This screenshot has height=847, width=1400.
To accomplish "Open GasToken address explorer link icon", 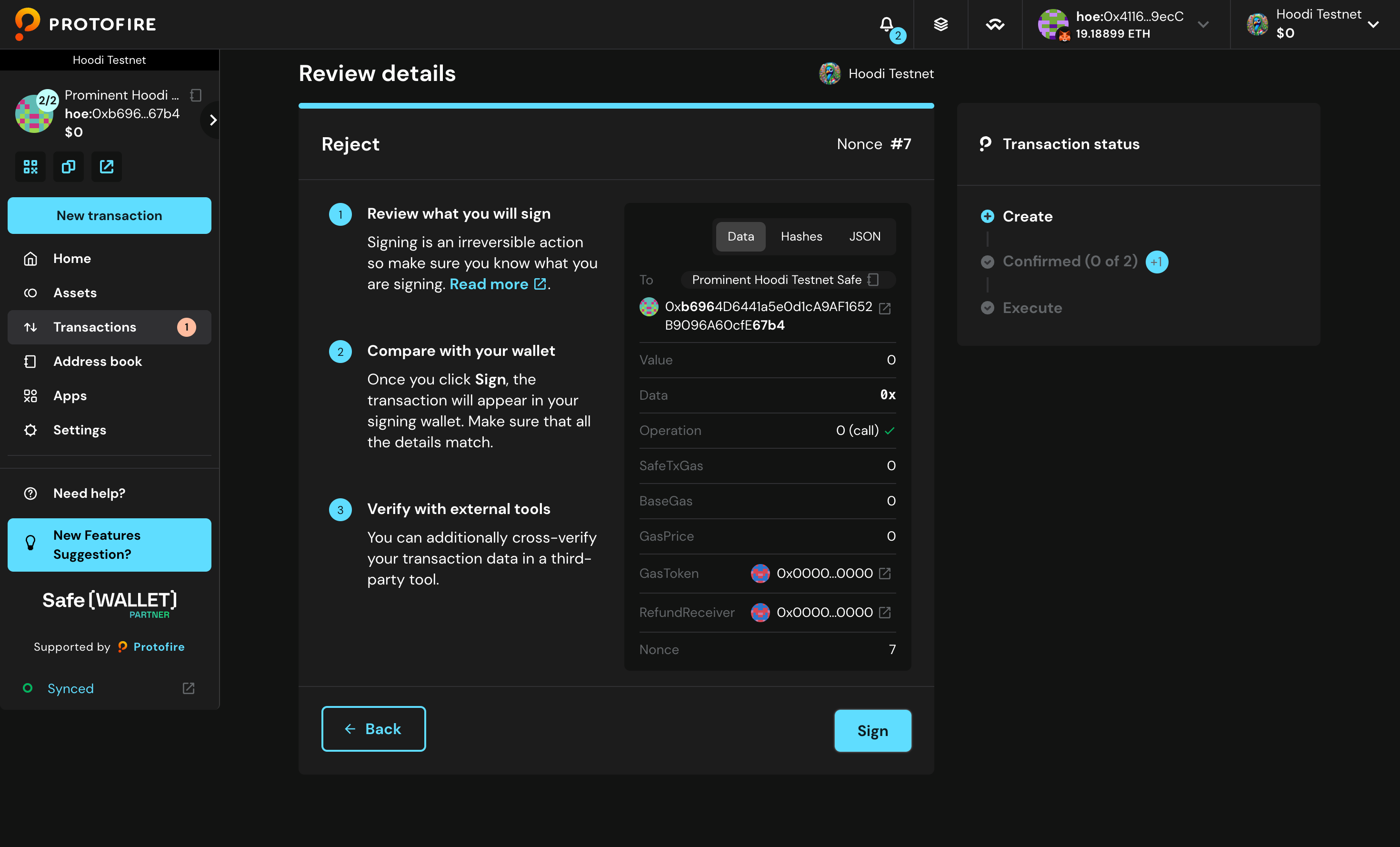I will coord(885,573).
